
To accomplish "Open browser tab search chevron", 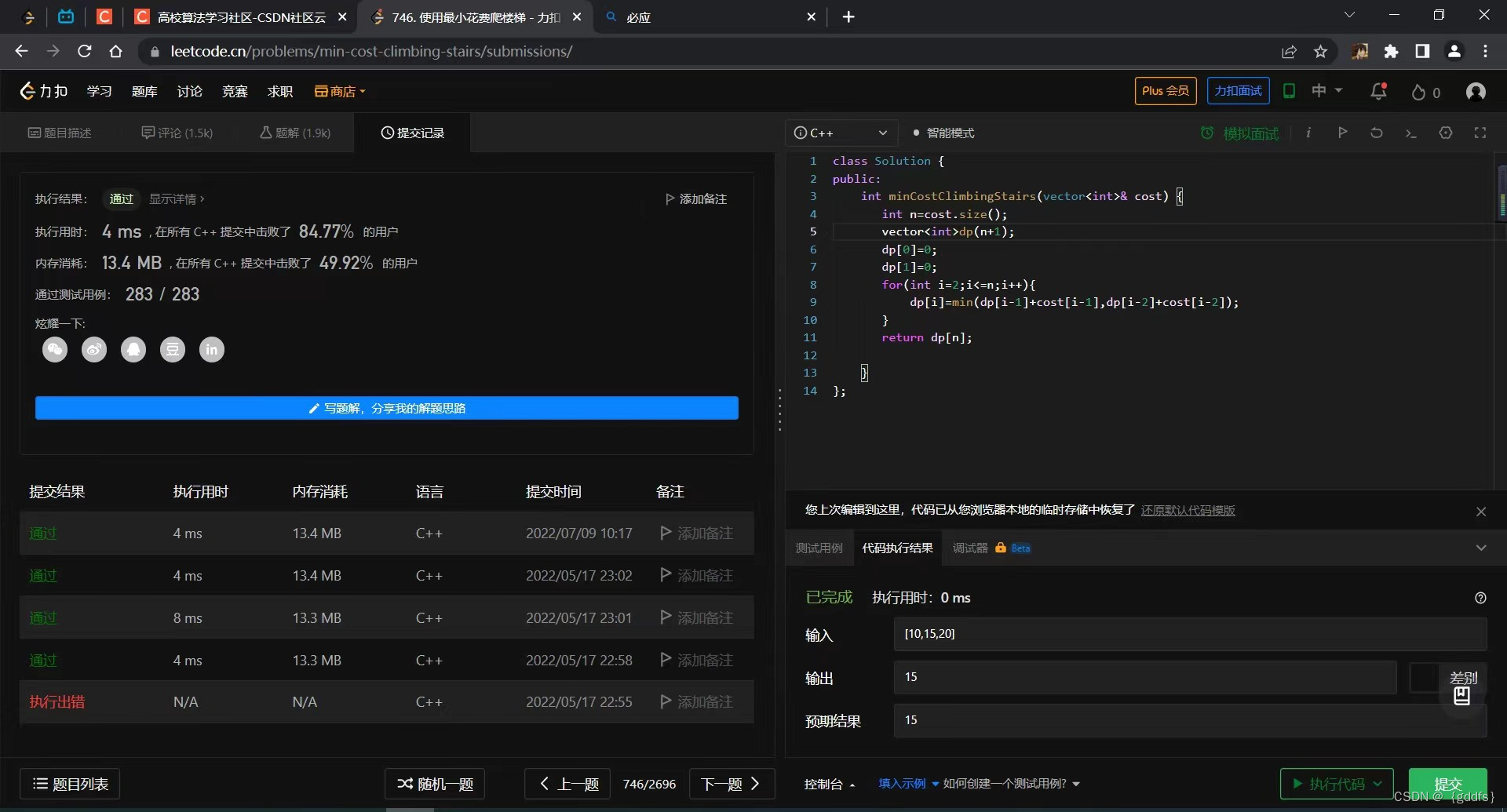I will click(1349, 16).
